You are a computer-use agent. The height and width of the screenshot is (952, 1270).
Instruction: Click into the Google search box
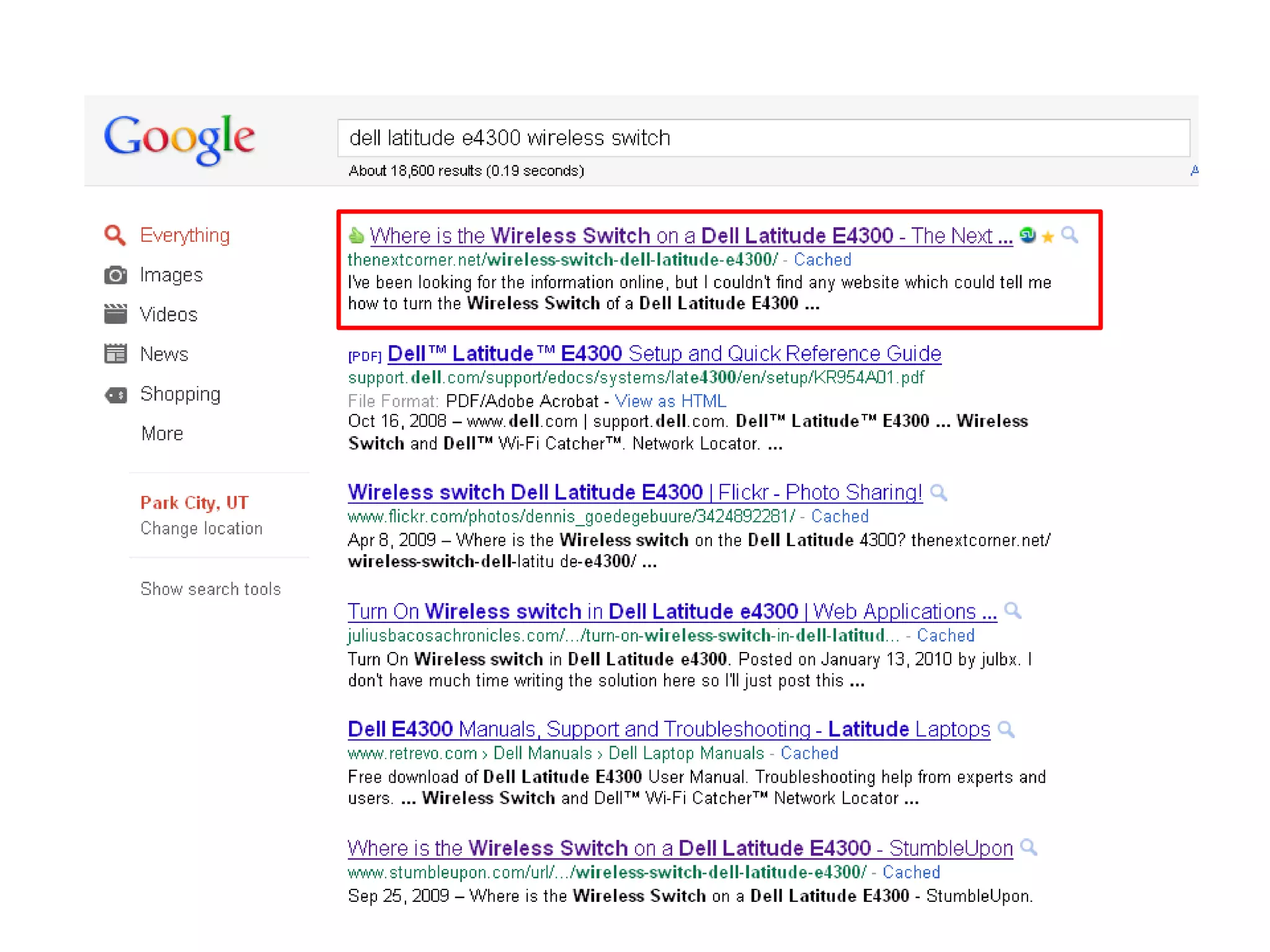pos(763,138)
